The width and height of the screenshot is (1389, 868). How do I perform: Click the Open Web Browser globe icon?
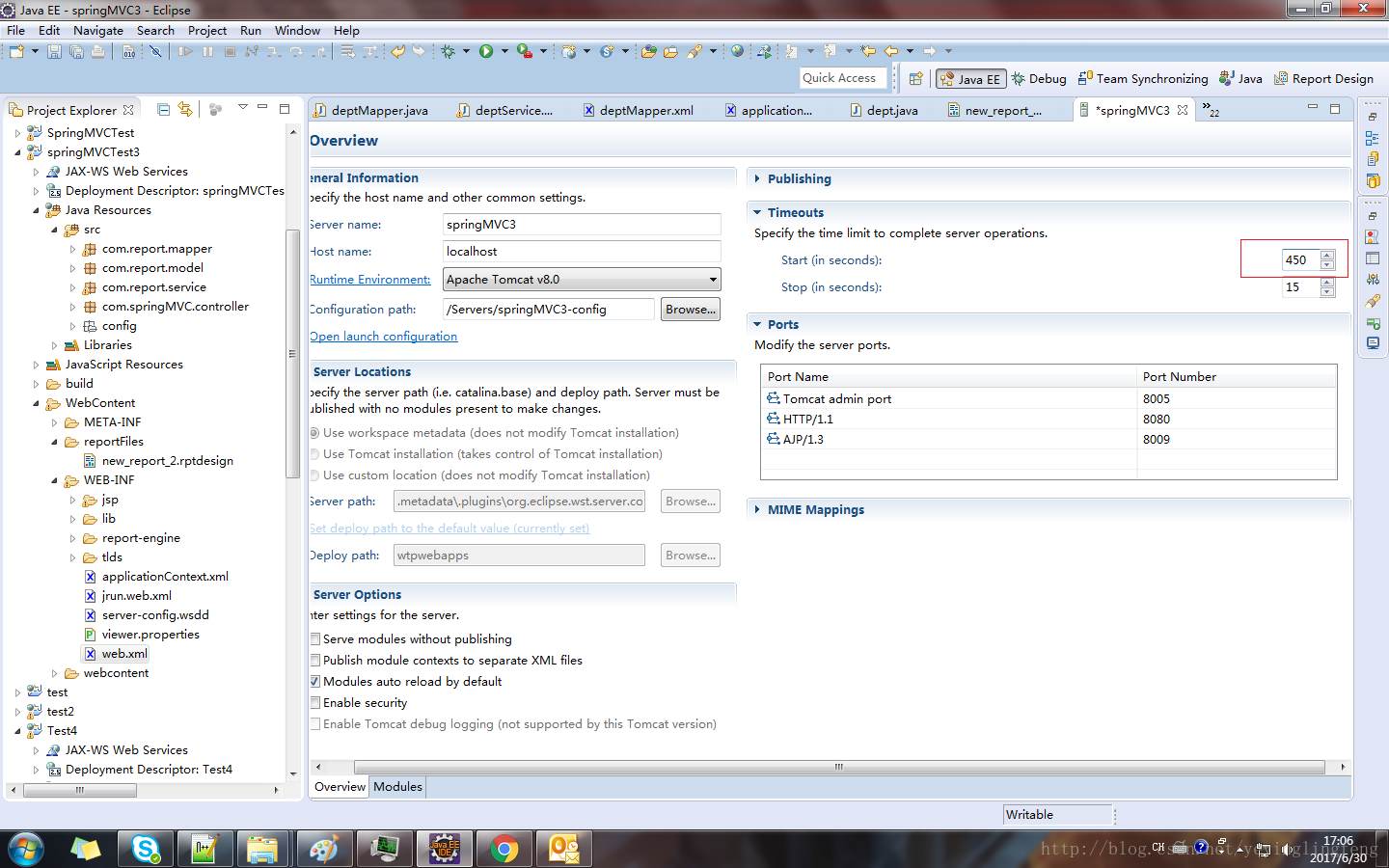pos(738,51)
